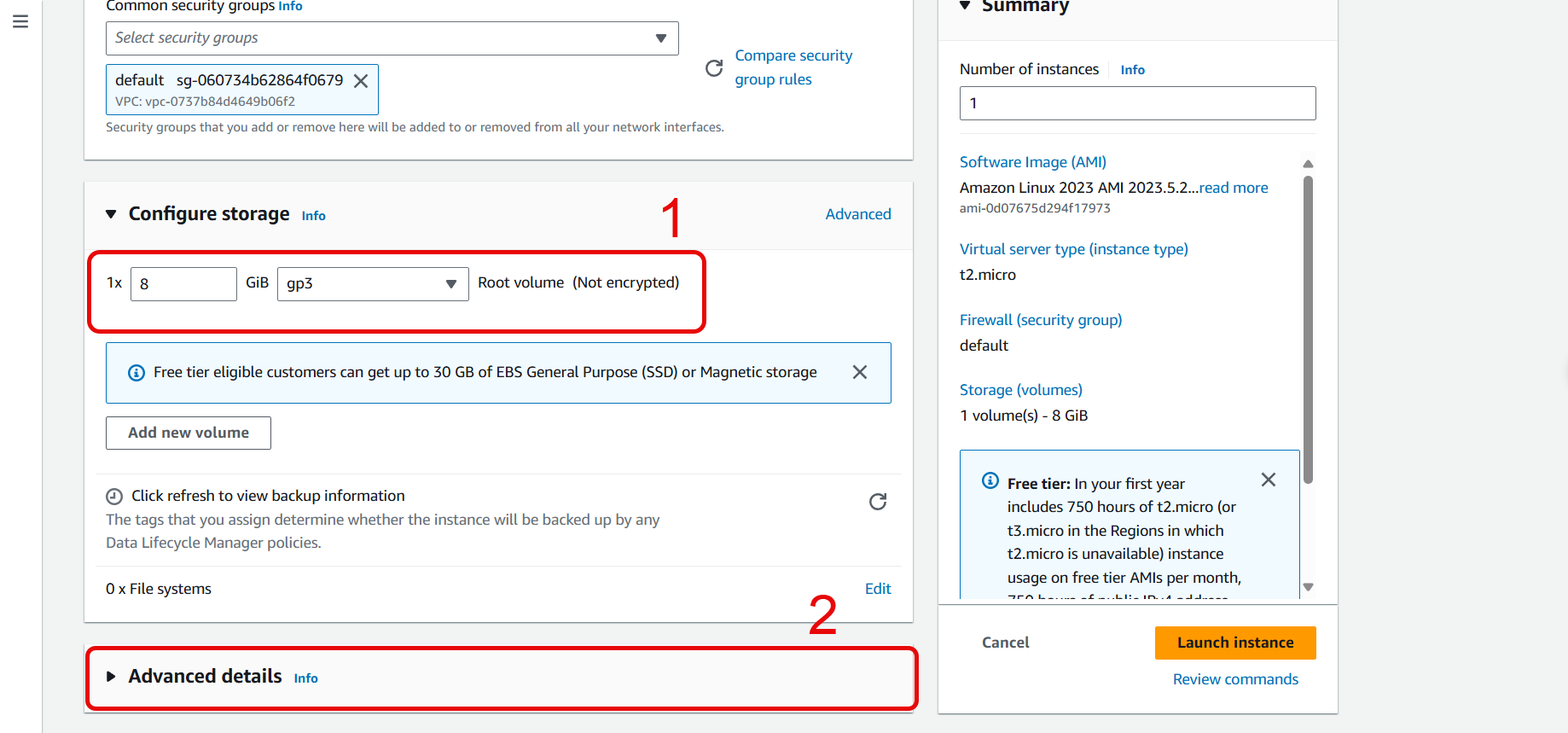Refresh the security groups list
This screenshot has width=1568, height=733.
point(714,68)
